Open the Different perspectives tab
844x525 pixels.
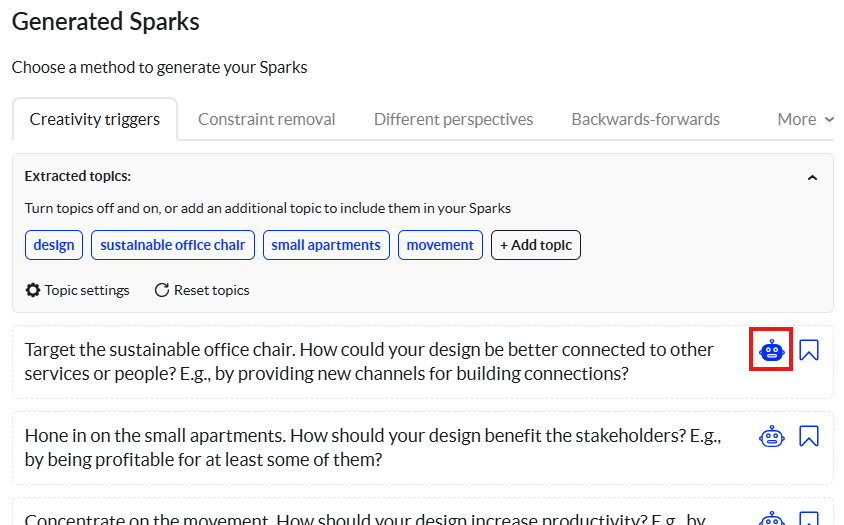(453, 119)
